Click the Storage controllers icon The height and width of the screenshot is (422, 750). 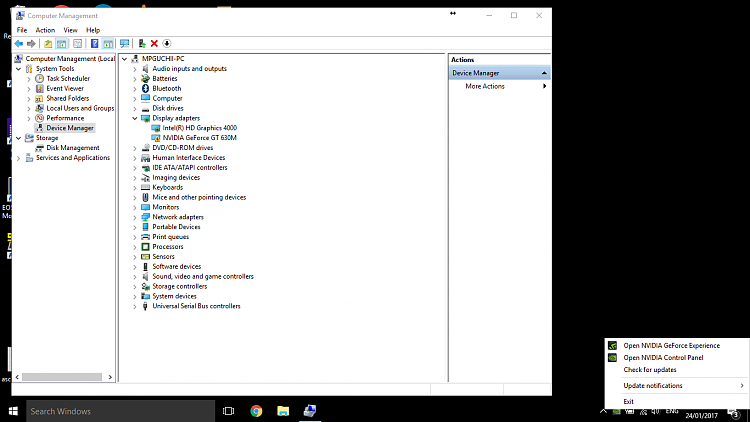pos(145,286)
